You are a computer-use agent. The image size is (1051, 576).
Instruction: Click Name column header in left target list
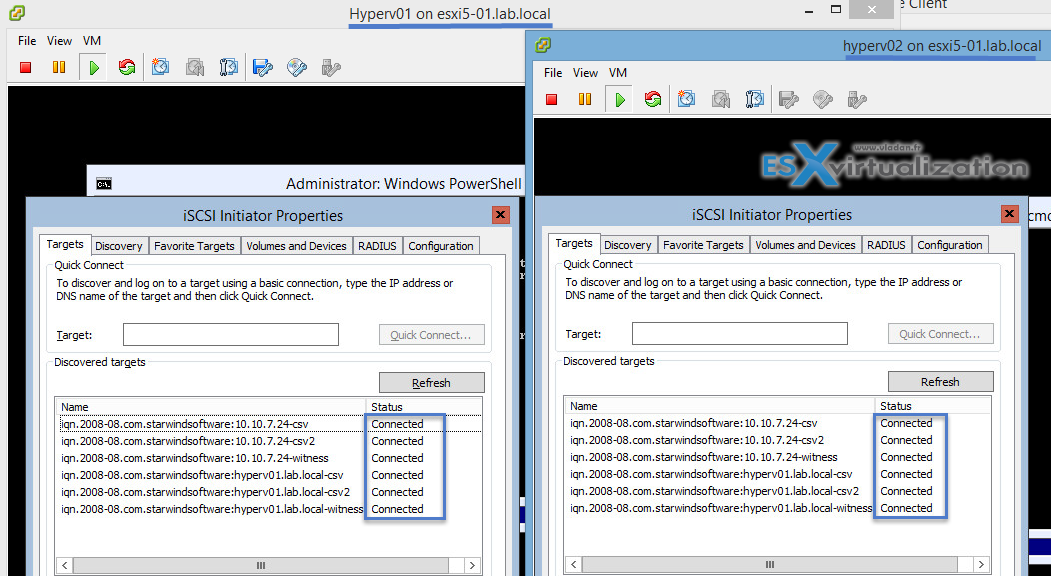tap(212, 407)
